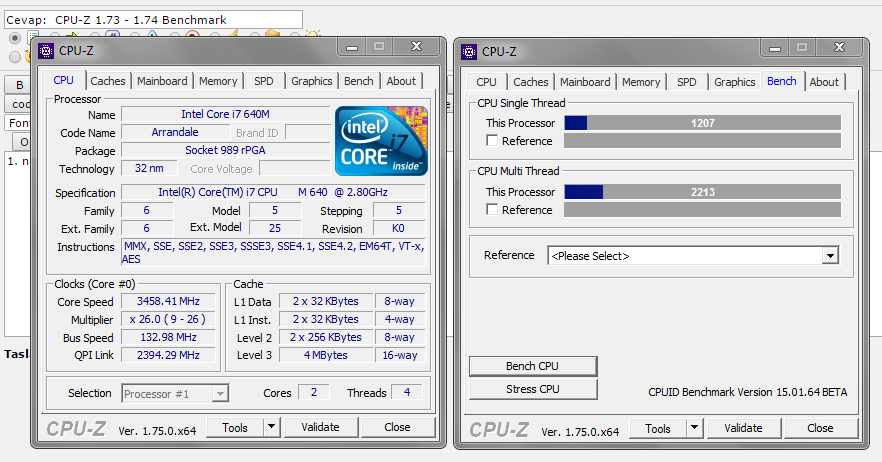Click the Multiplier value 'x 26.0 ( 9 - 26 )'

tap(168, 319)
